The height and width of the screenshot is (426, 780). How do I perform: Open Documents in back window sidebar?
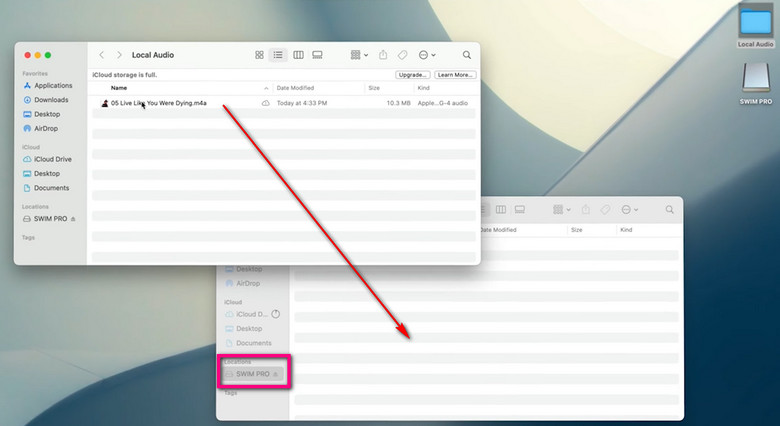[x=248, y=343]
